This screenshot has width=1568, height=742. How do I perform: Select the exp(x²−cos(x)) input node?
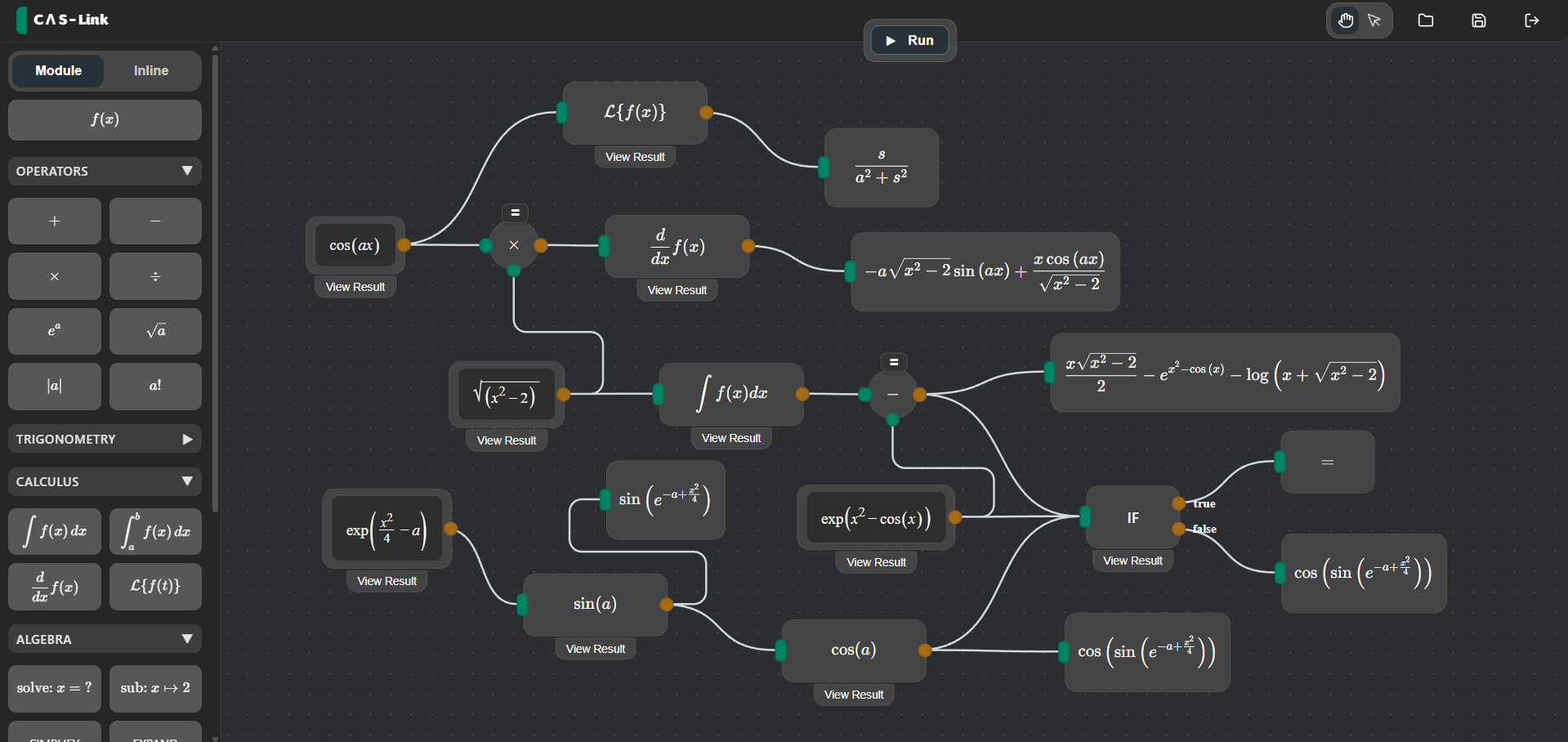point(876,517)
